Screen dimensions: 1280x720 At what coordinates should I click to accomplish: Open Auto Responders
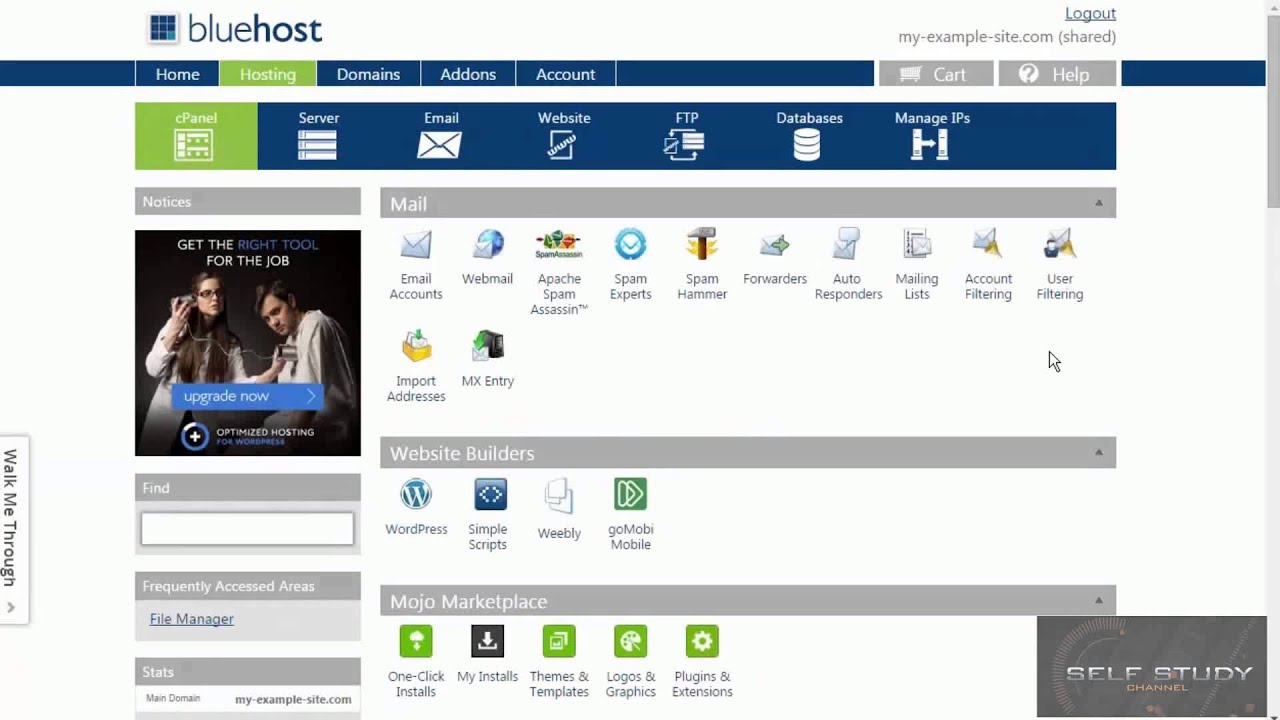tap(847, 265)
